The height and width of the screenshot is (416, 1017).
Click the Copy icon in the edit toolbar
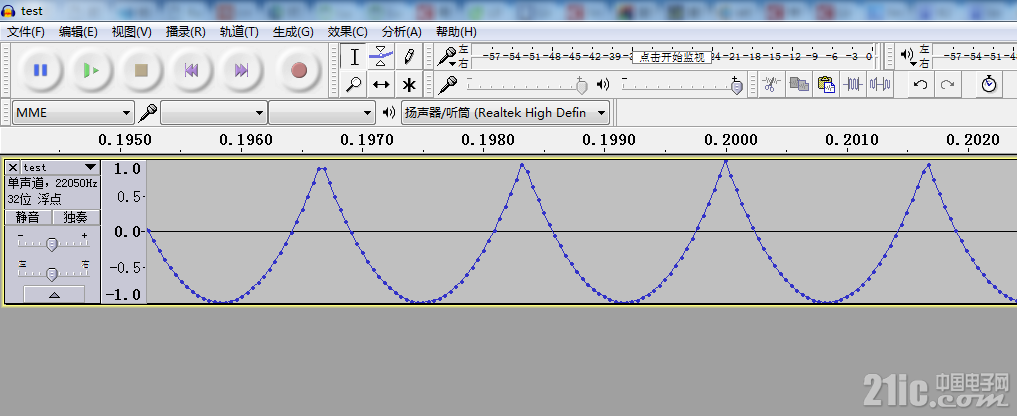798,84
